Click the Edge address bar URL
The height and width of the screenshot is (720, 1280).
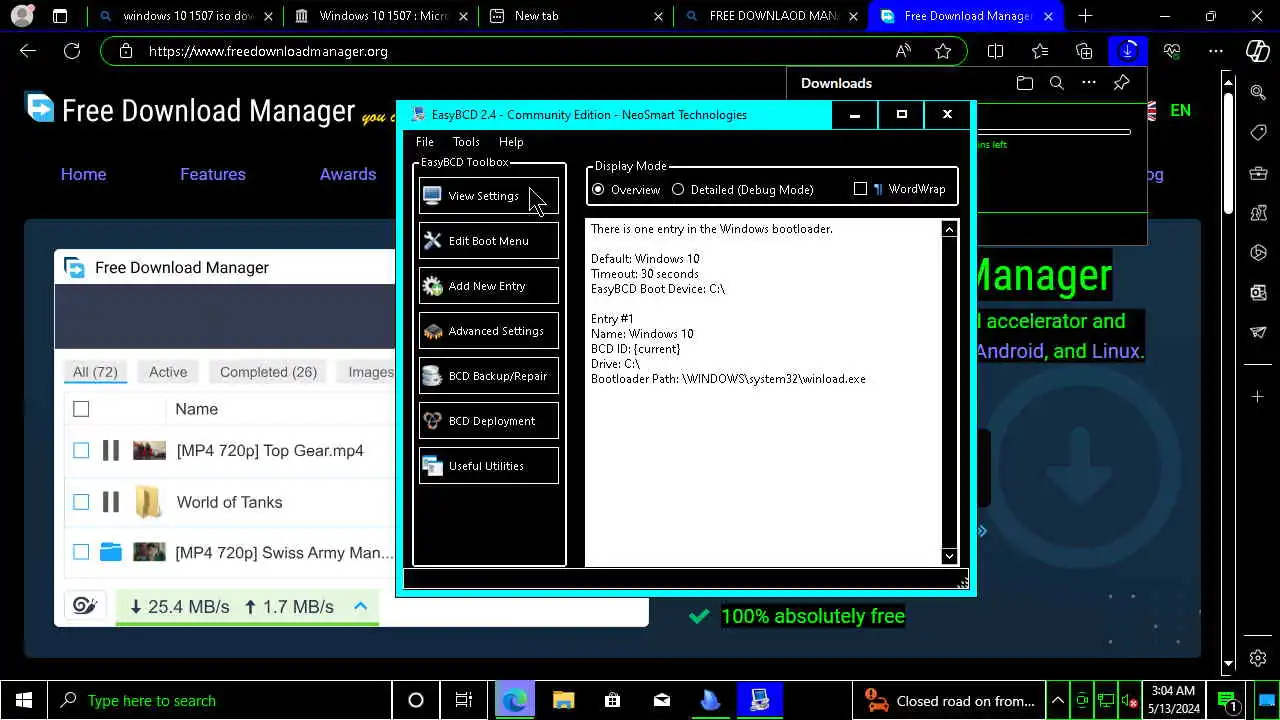tap(268, 51)
